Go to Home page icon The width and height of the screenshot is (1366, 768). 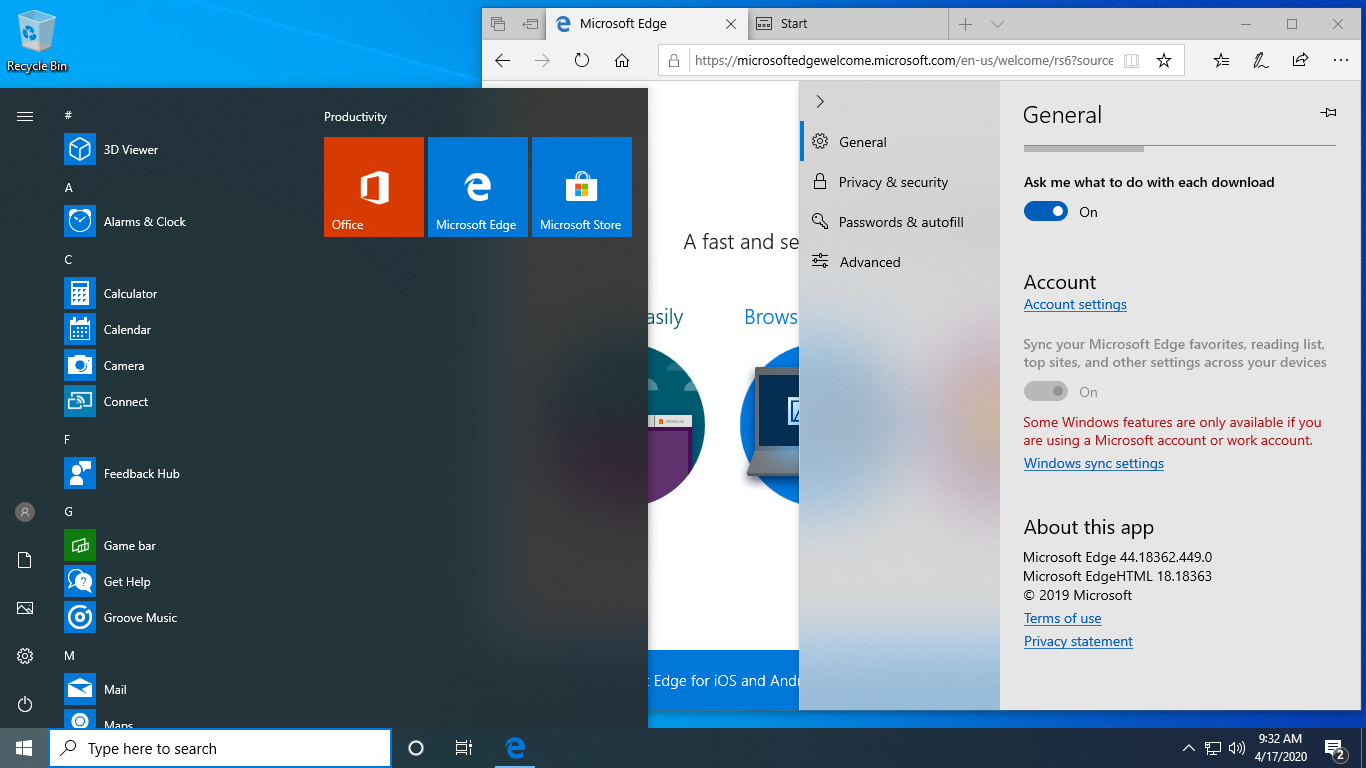[622, 60]
